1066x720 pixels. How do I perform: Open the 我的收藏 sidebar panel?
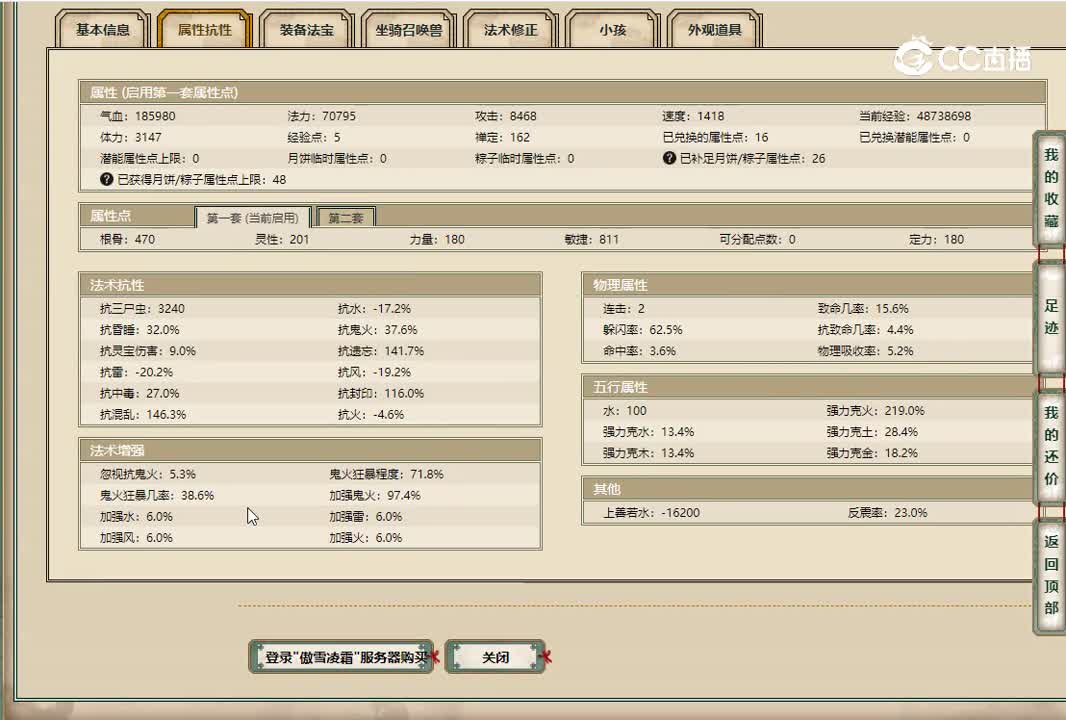coord(1050,185)
